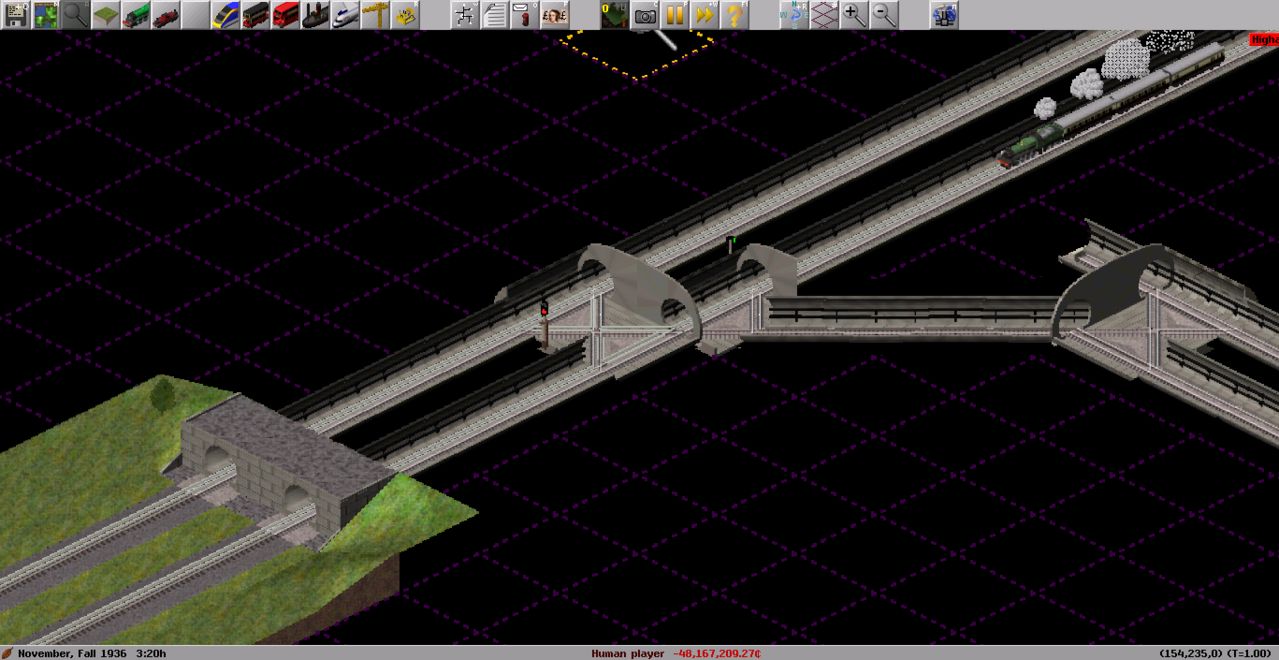The image size is (1279, 660).
Task: Open the green steam locomotive rail tools
Action: (x=135, y=15)
